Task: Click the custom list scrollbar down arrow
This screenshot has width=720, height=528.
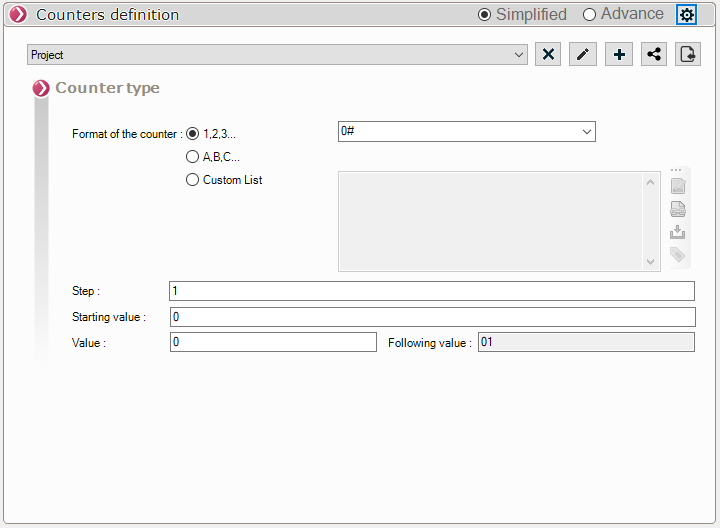Action: pyautogui.click(x=651, y=261)
